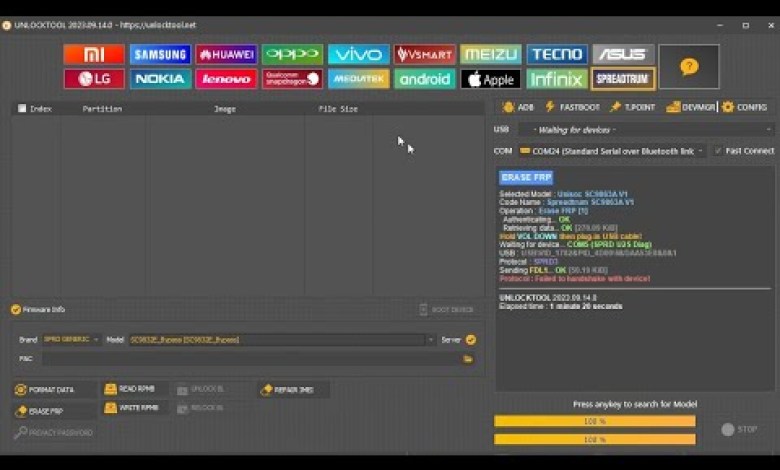Click the PAC file path field
780x470 pixels.
point(252,359)
